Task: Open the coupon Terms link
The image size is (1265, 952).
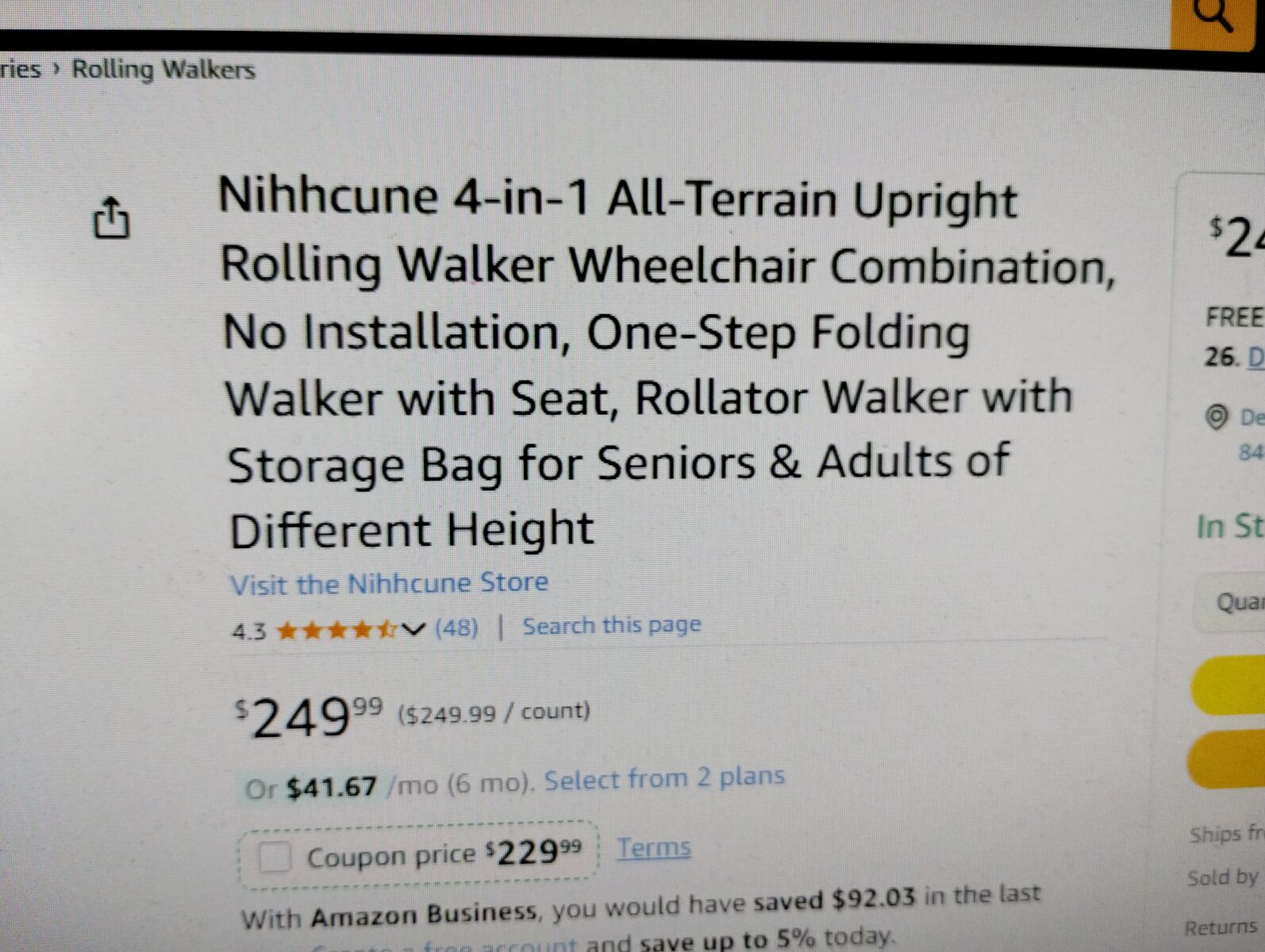Action: pos(654,848)
